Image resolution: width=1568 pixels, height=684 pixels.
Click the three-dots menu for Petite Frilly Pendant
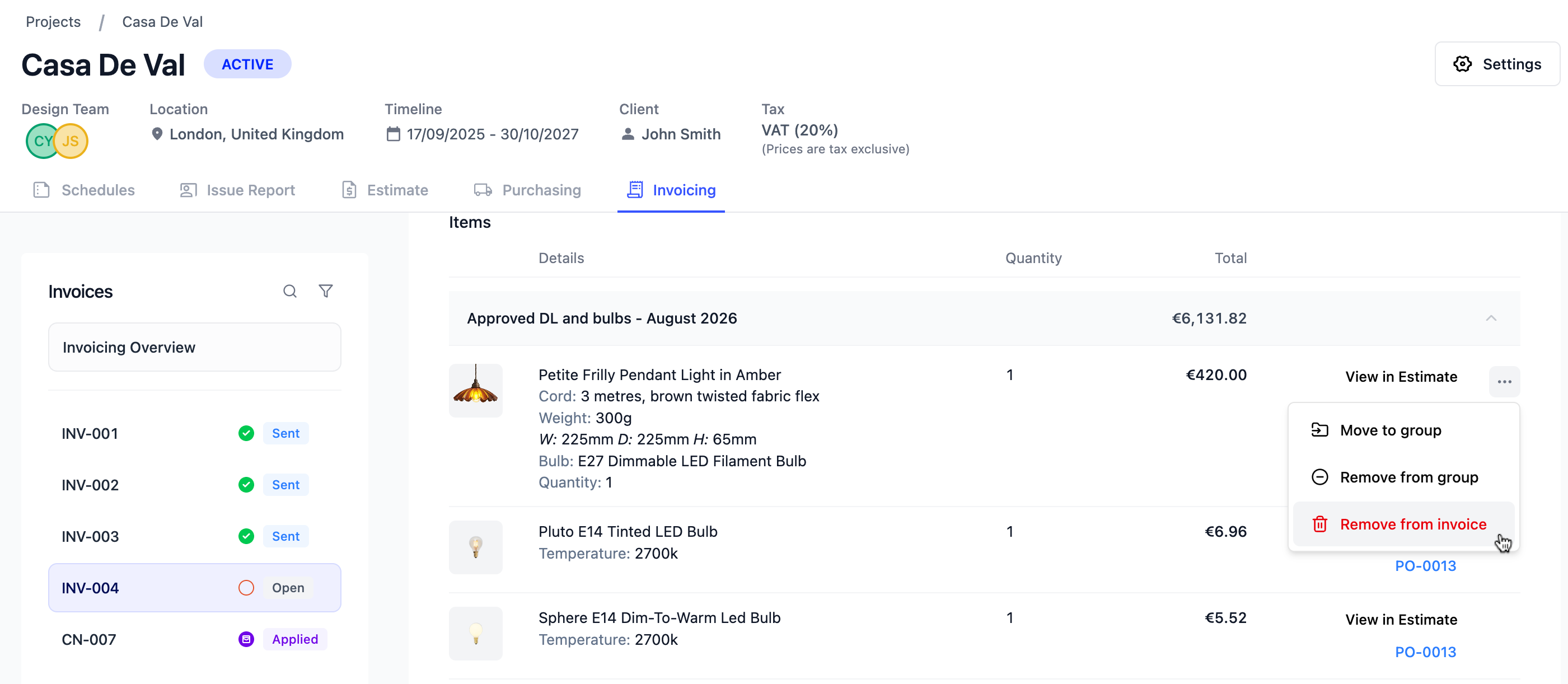tap(1504, 382)
